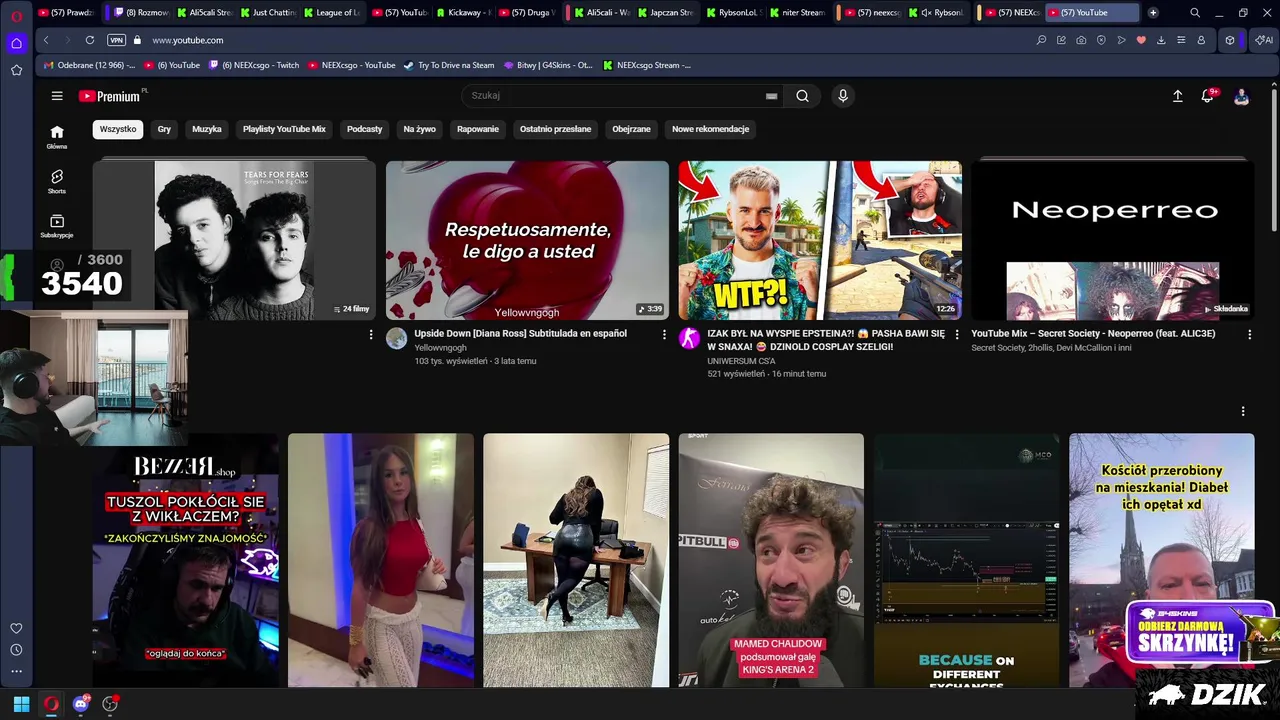Switch to the League of Legends browser tab

coord(331,13)
